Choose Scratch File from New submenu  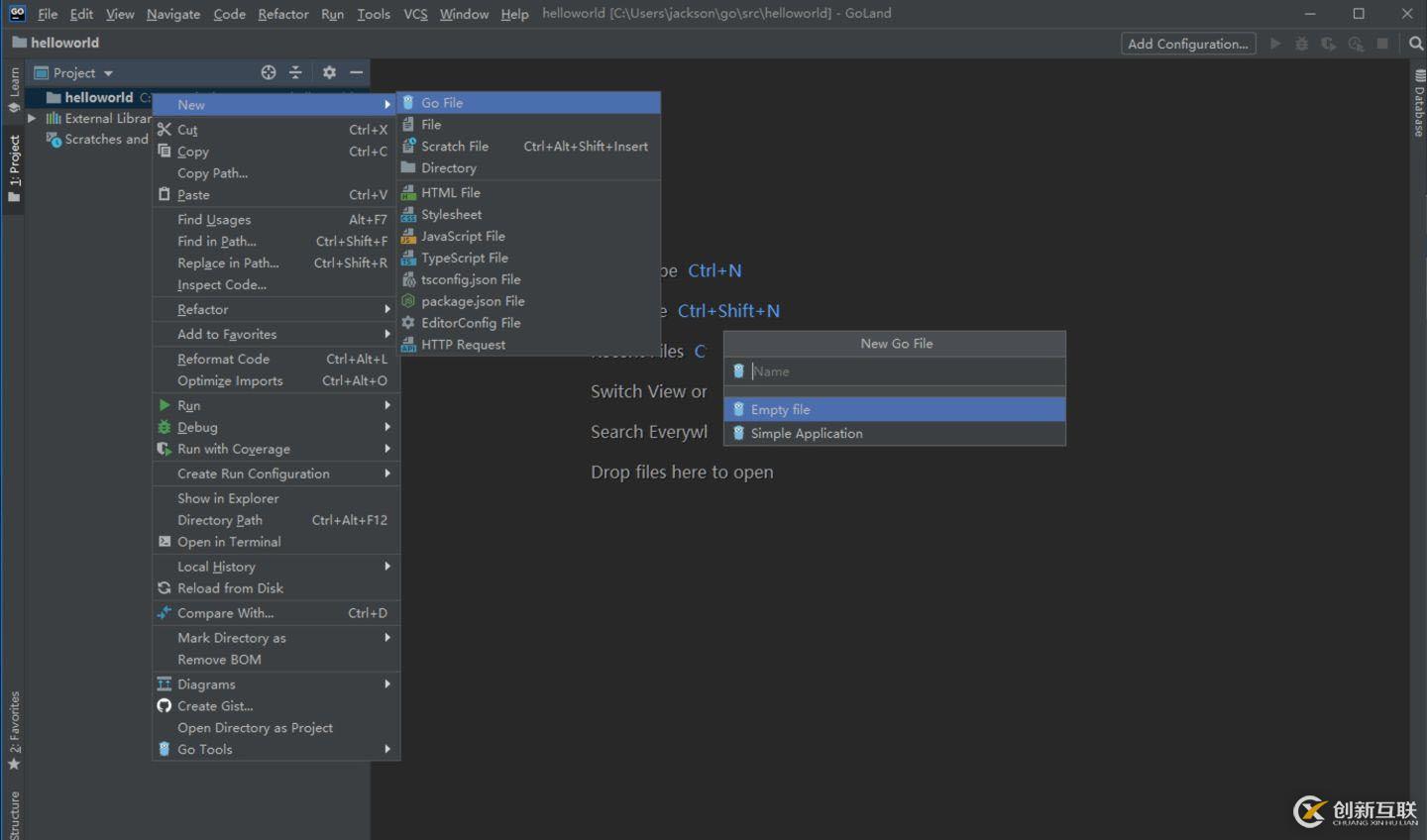pyautogui.click(x=529, y=147)
